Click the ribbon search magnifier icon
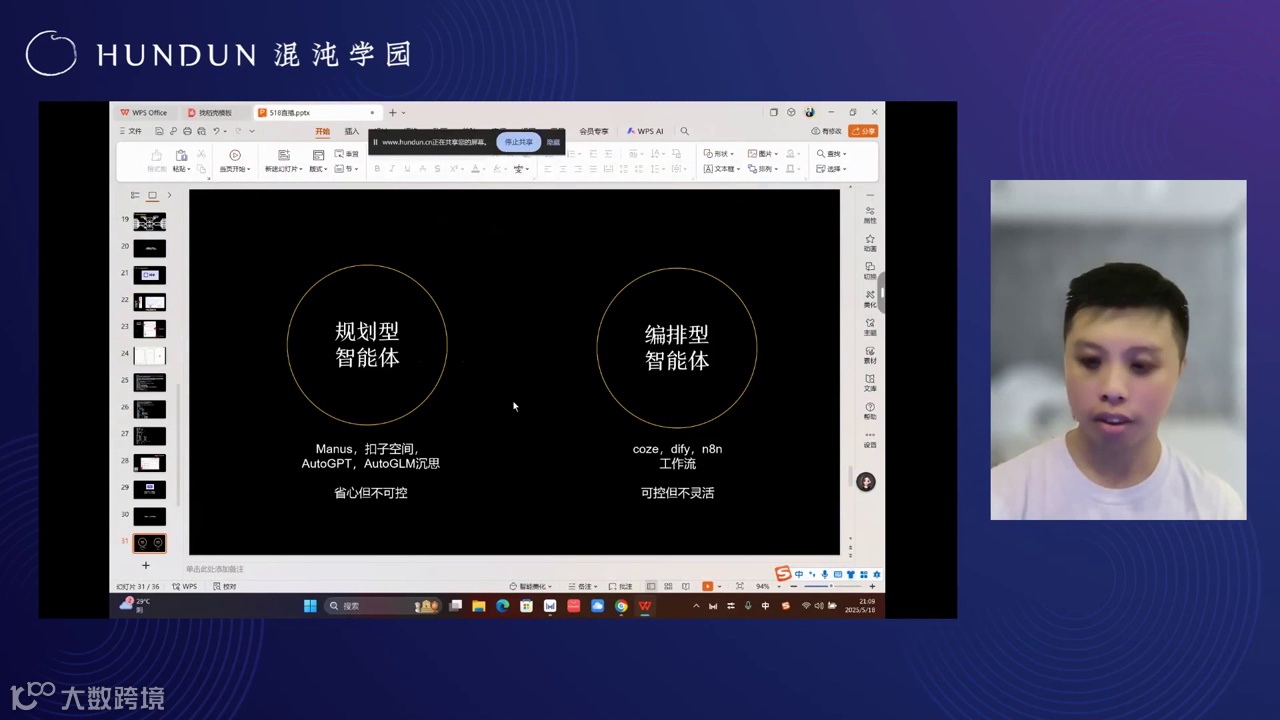 point(684,131)
